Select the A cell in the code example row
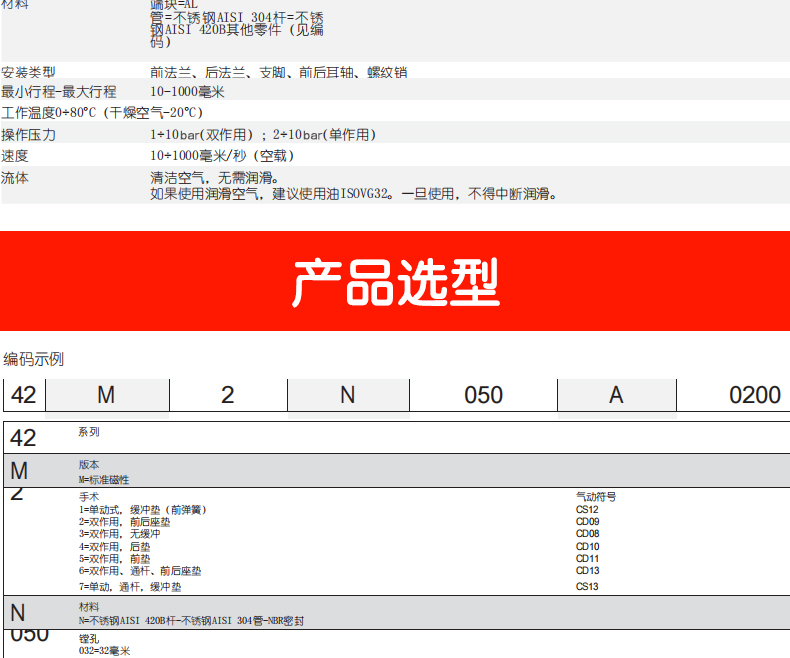The width and height of the screenshot is (790, 658). [616, 395]
